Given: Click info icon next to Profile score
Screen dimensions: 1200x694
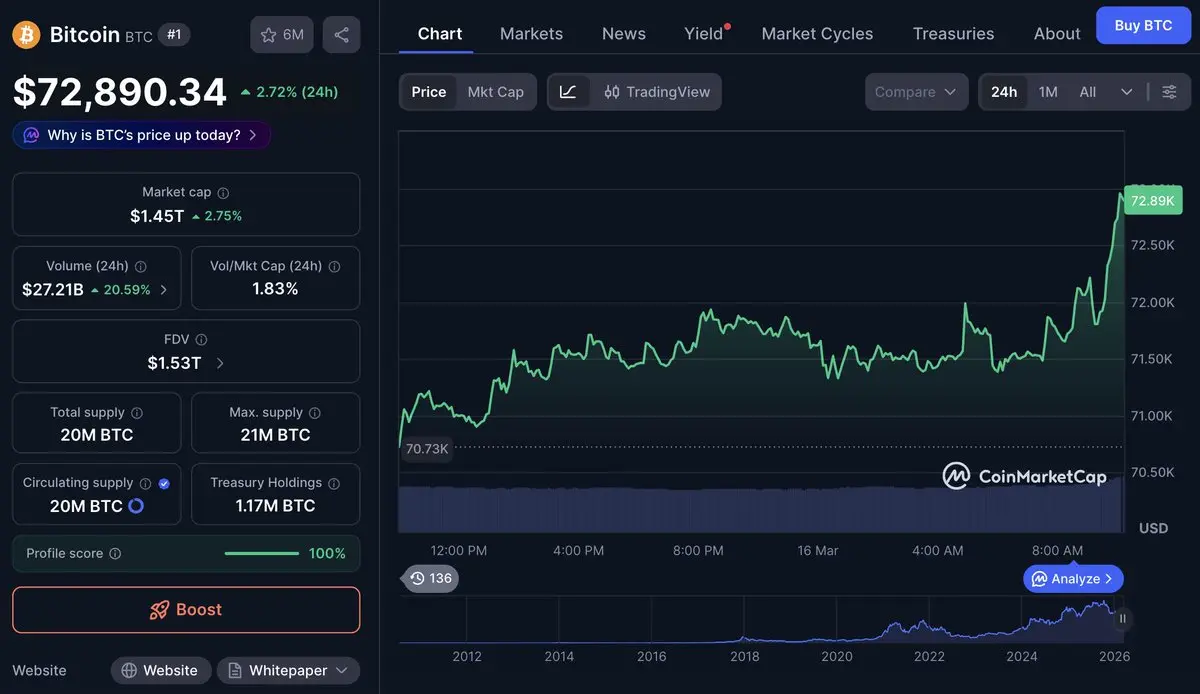Looking at the screenshot, I should [115, 553].
